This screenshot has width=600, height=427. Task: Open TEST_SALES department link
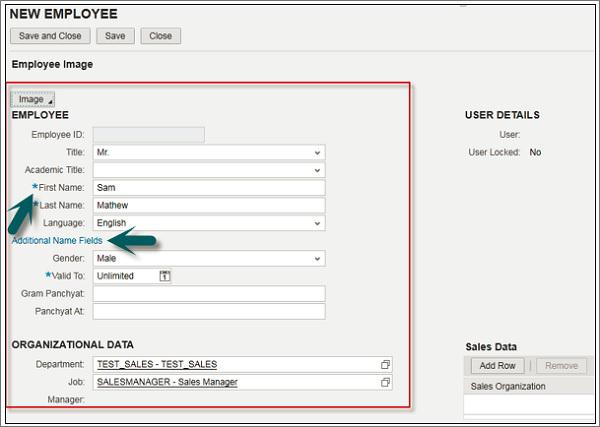(x=157, y=364)
